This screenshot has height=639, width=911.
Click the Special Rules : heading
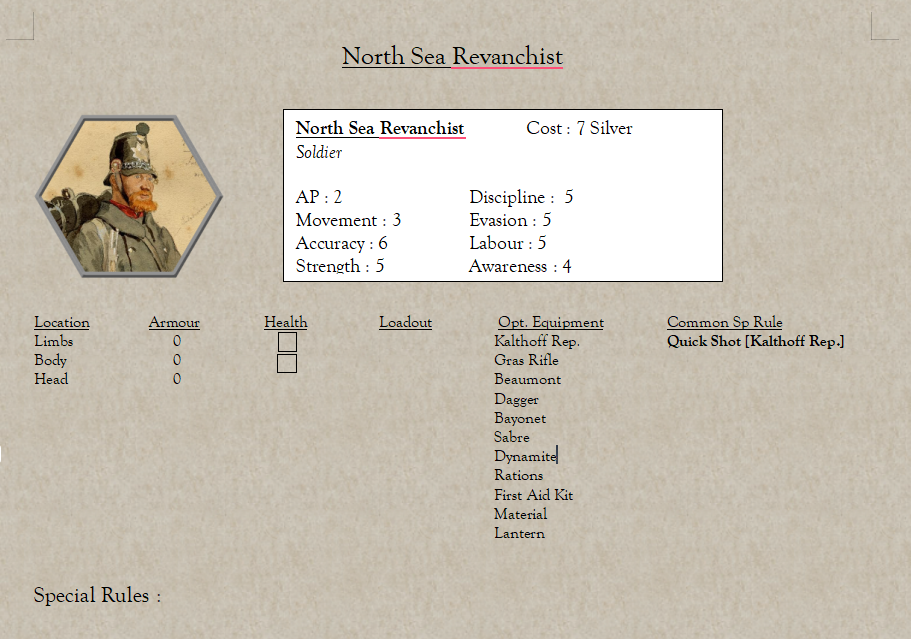coord(97,595)
